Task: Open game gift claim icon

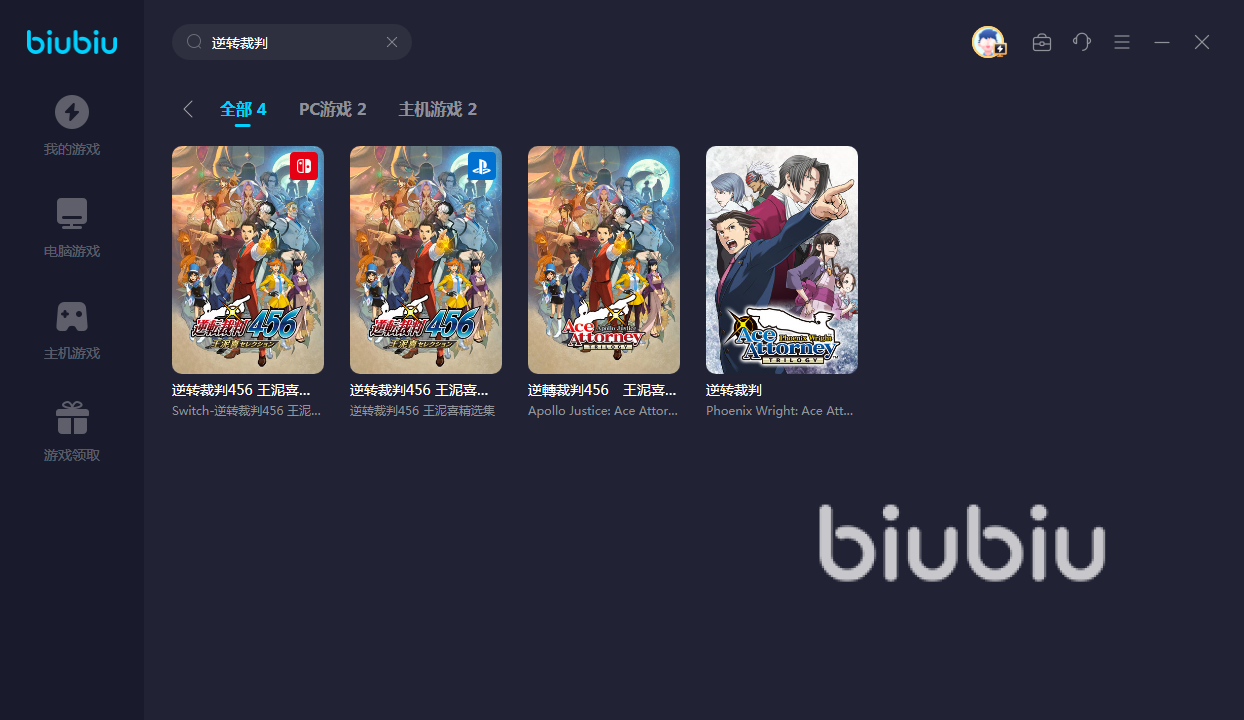Action: click(71, 418)
